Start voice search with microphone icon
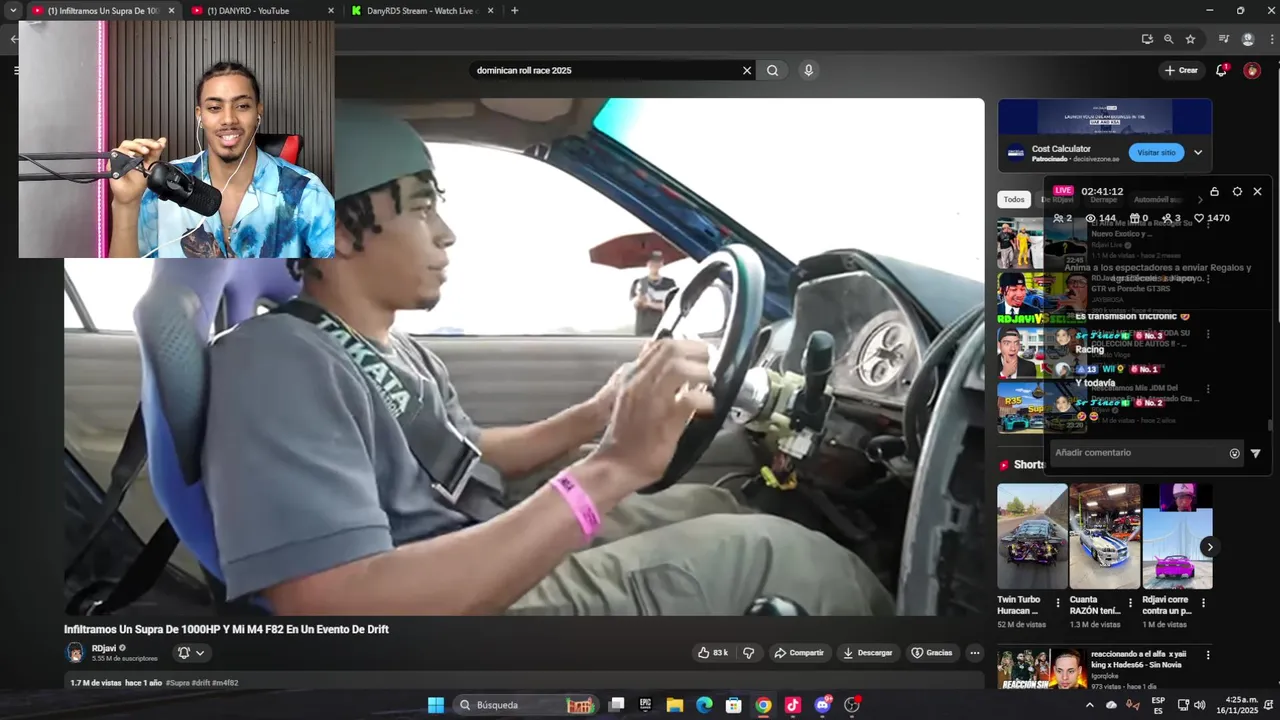 (808, 70)
